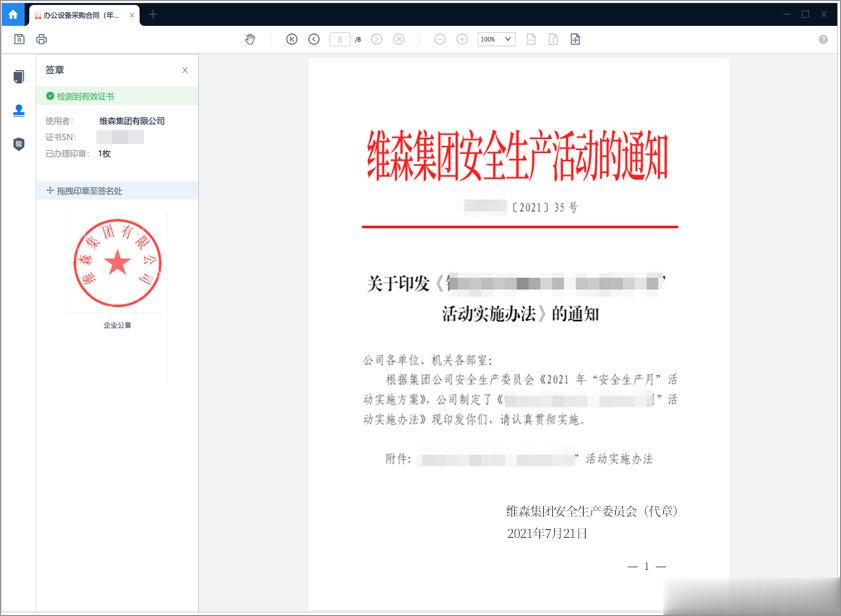This screenshot has width=841, height=616.
Task: Open the 100% zoom level dropdown
Action: [x=497, y=39]
